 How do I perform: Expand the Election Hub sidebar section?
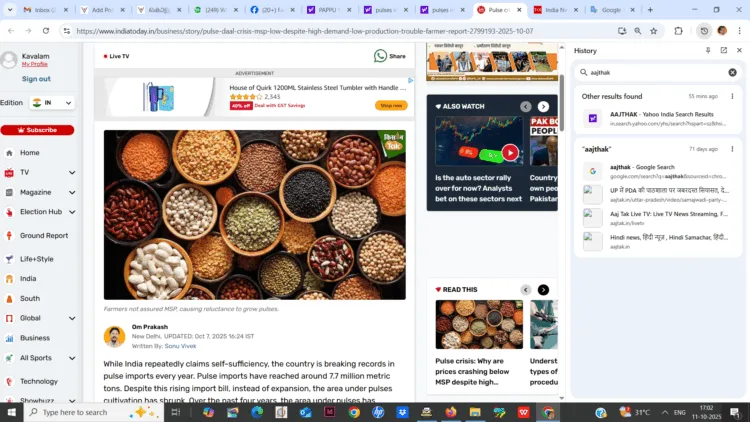[x=72, y=212]
